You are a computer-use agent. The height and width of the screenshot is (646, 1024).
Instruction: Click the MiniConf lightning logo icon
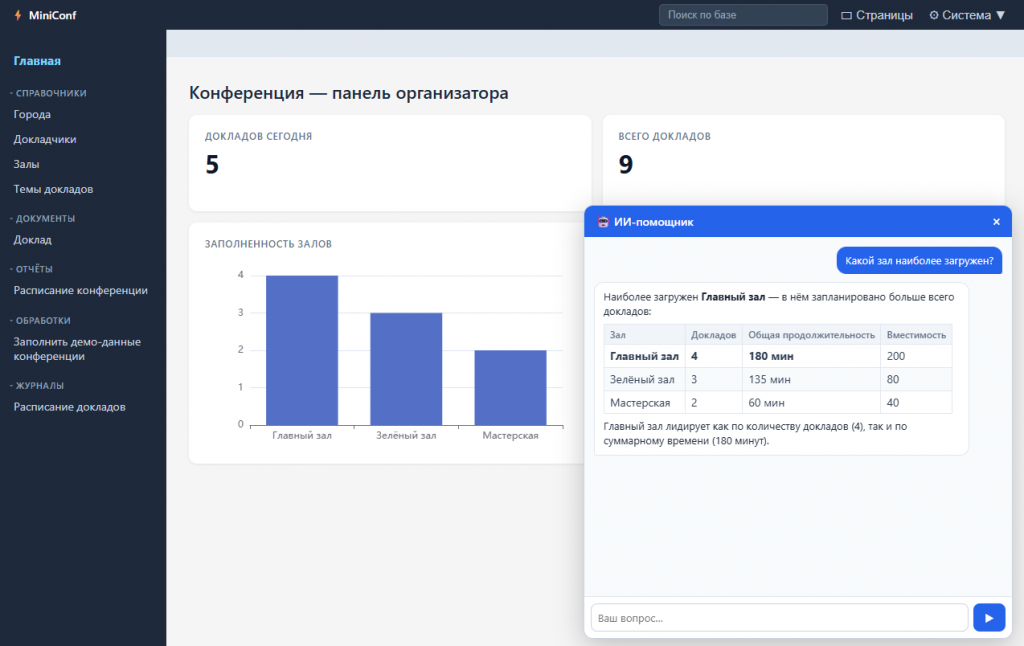(18, 15)
